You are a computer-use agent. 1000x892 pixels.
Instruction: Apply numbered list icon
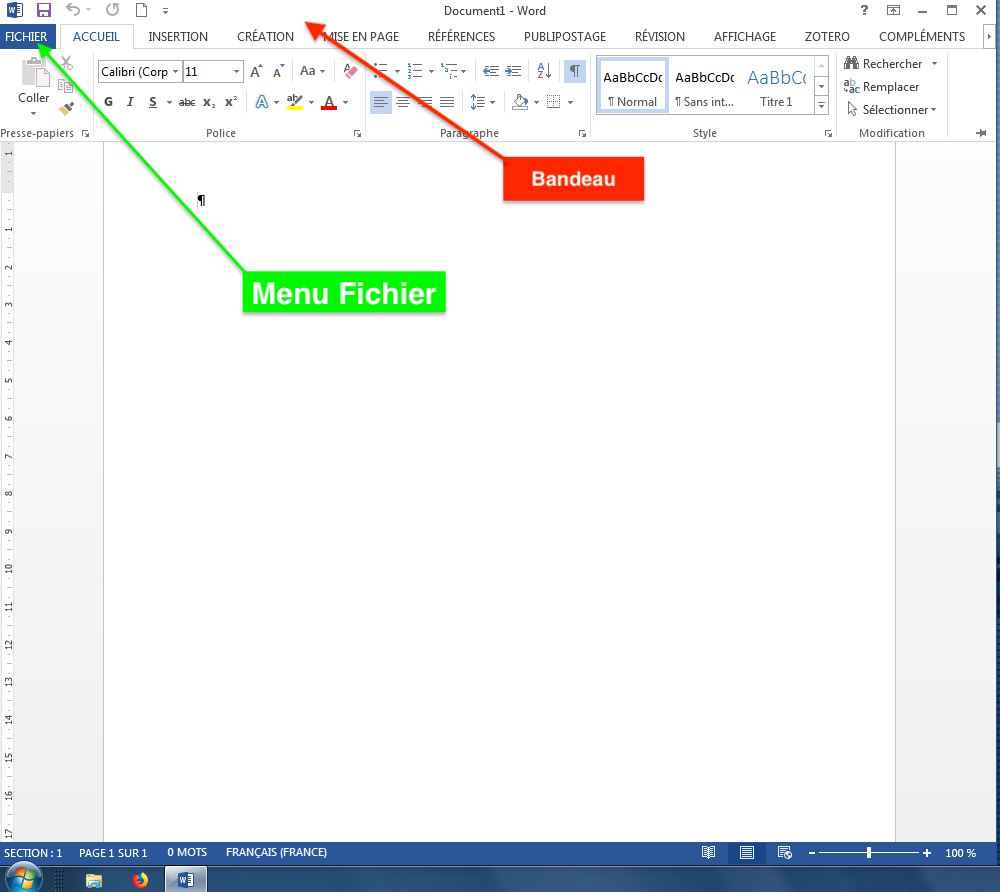(415, 71)
